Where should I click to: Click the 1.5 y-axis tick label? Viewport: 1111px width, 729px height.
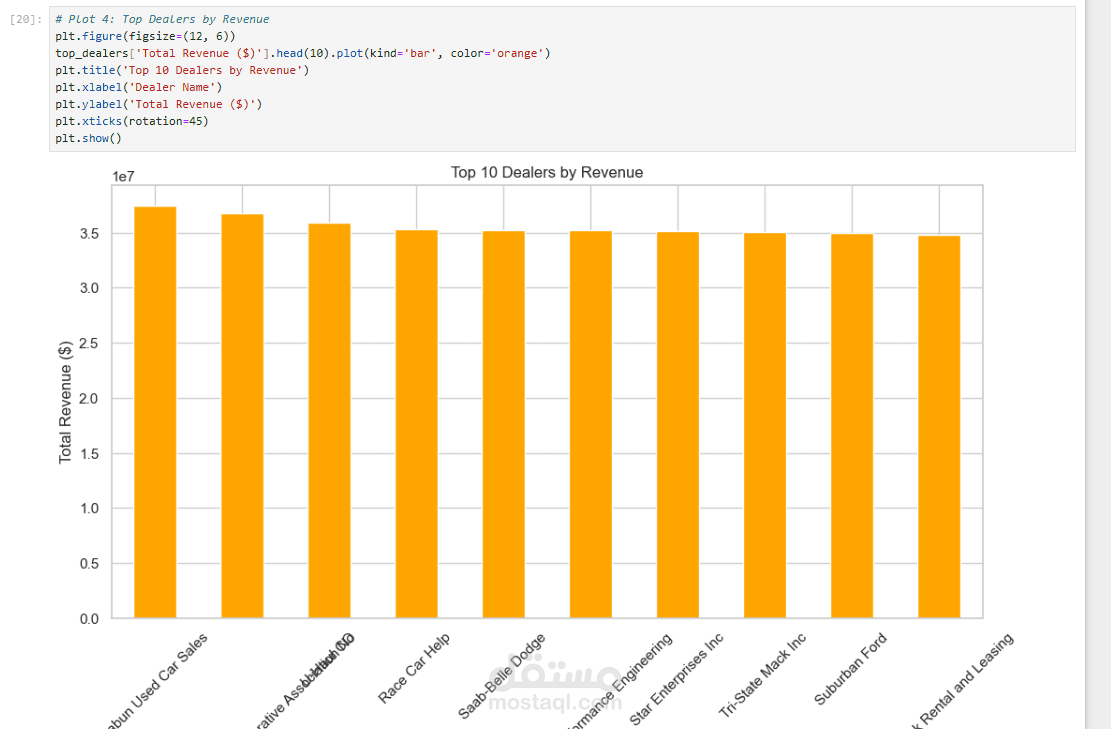(89, 454)
